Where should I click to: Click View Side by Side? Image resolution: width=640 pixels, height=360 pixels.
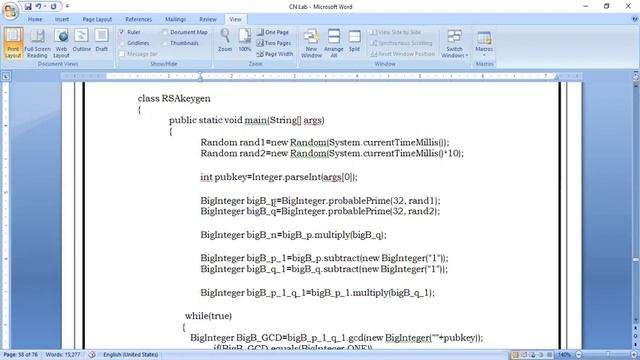395,32
